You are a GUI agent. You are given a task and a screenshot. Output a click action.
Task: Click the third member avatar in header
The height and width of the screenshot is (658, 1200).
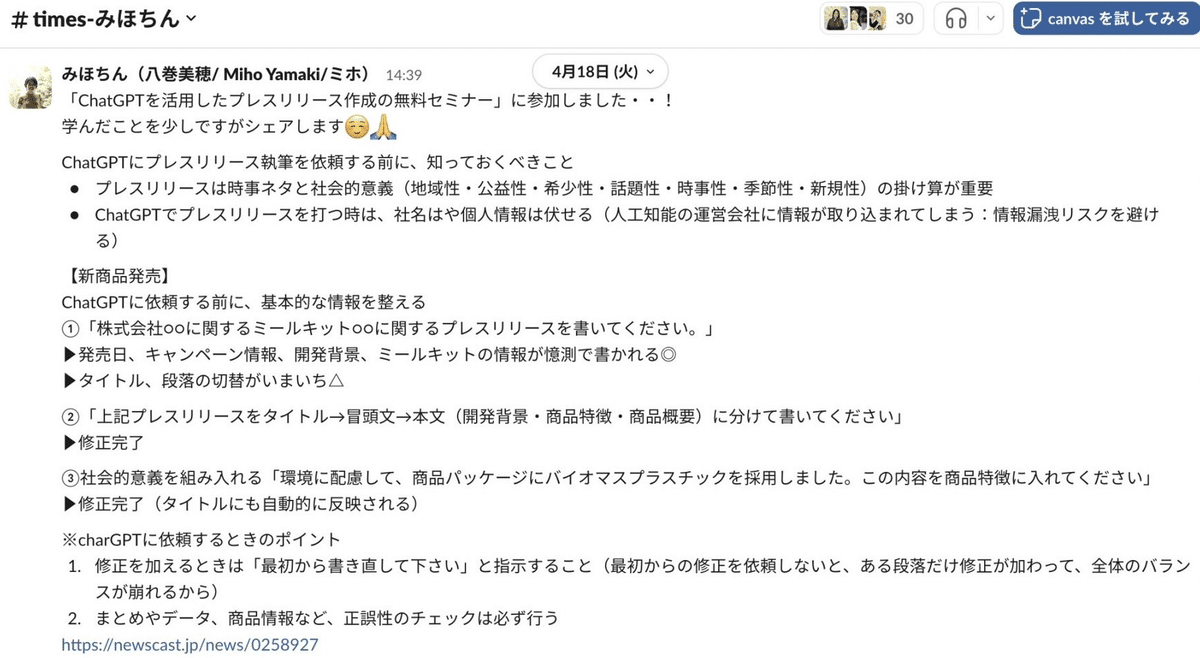tap(877, 19)
